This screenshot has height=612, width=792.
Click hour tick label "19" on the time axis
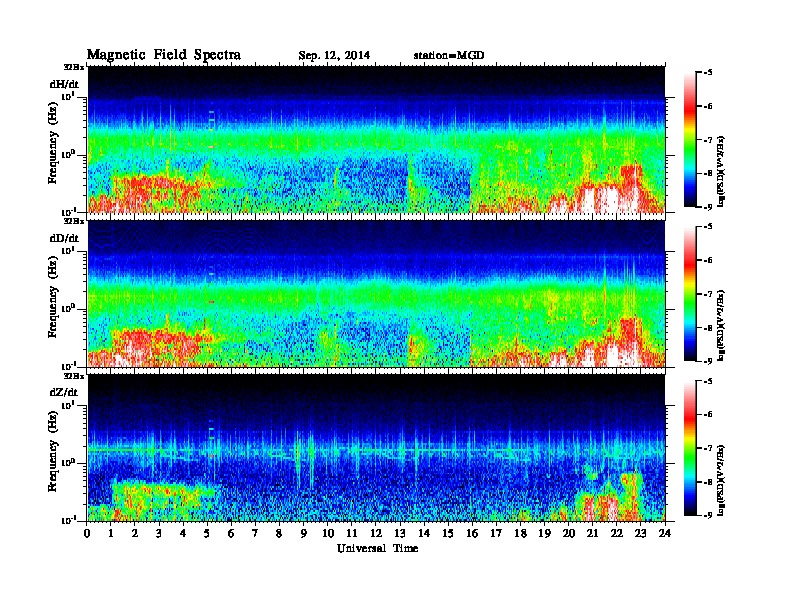click(x=544, y=533)
